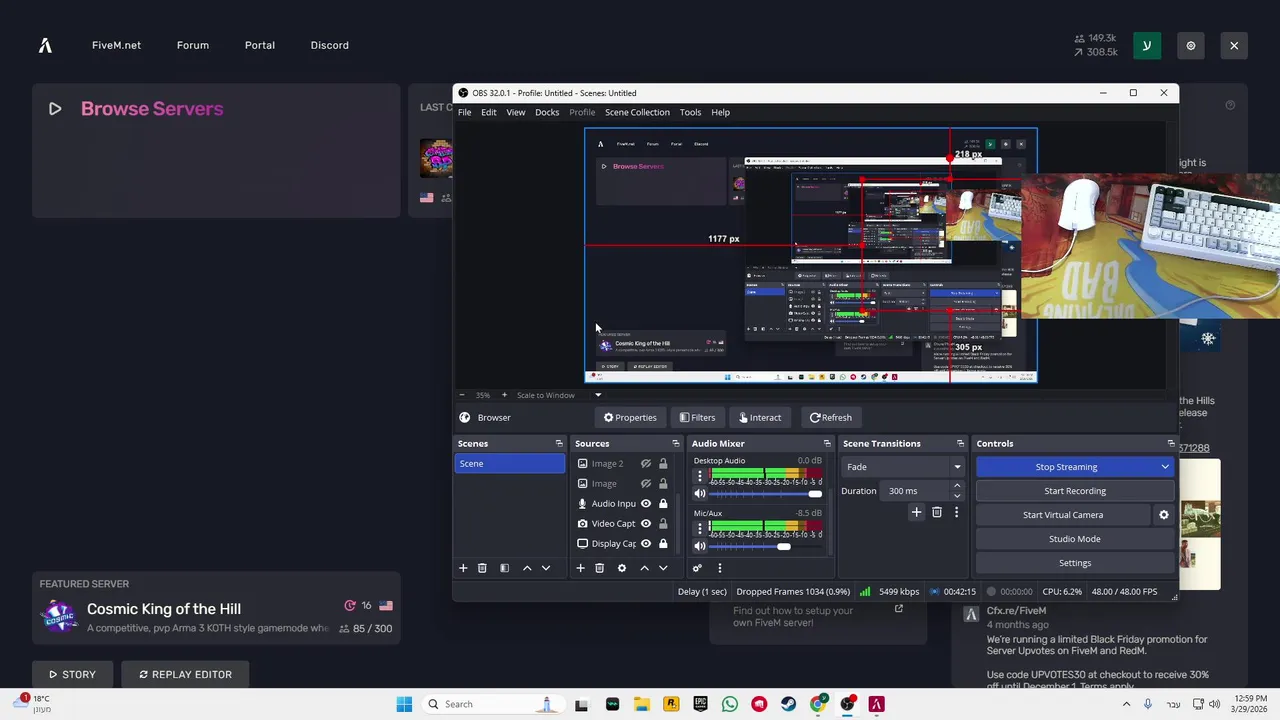Open the Scene Collection menu
The image size is (1280, 720).
pyautogui.click(x=637, y=112)
